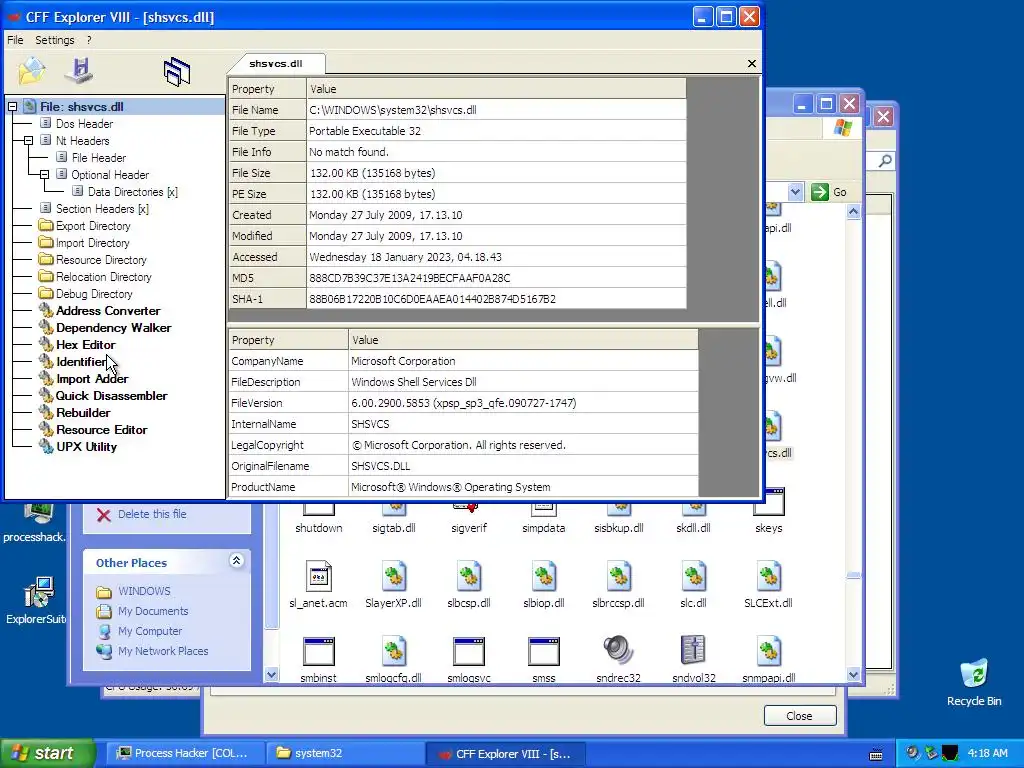This screenshot has height=768, width=1024.
Task: Select the slbcsp.dll file icon
Action: click(x=469, y=577)
